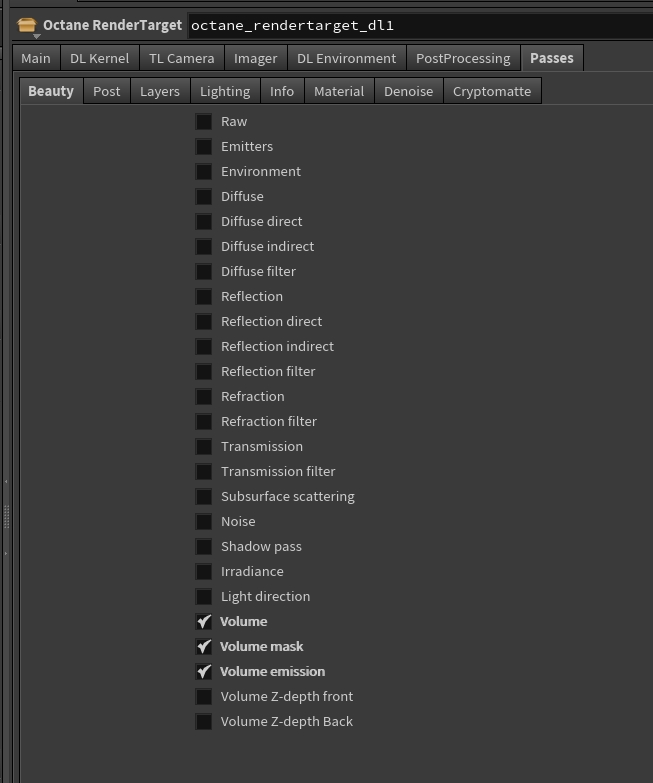Image resolution: width=653 pixels, height=783 pixels.
Task: Select the Beauty sub-tab
Action: (x=51, y=91)
